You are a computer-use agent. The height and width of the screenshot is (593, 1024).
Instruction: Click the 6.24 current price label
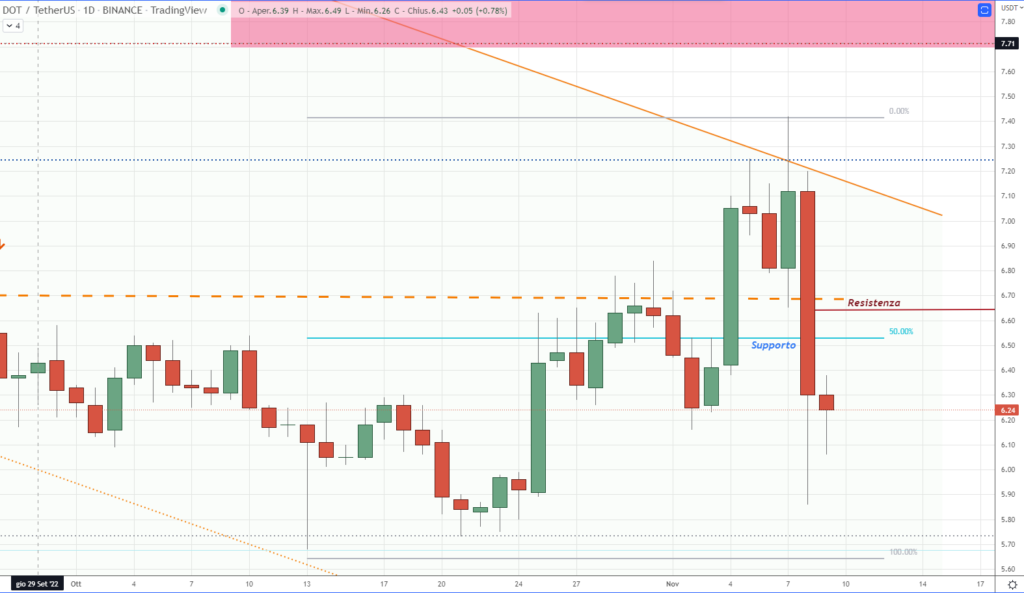click(x=1009, y=410)
